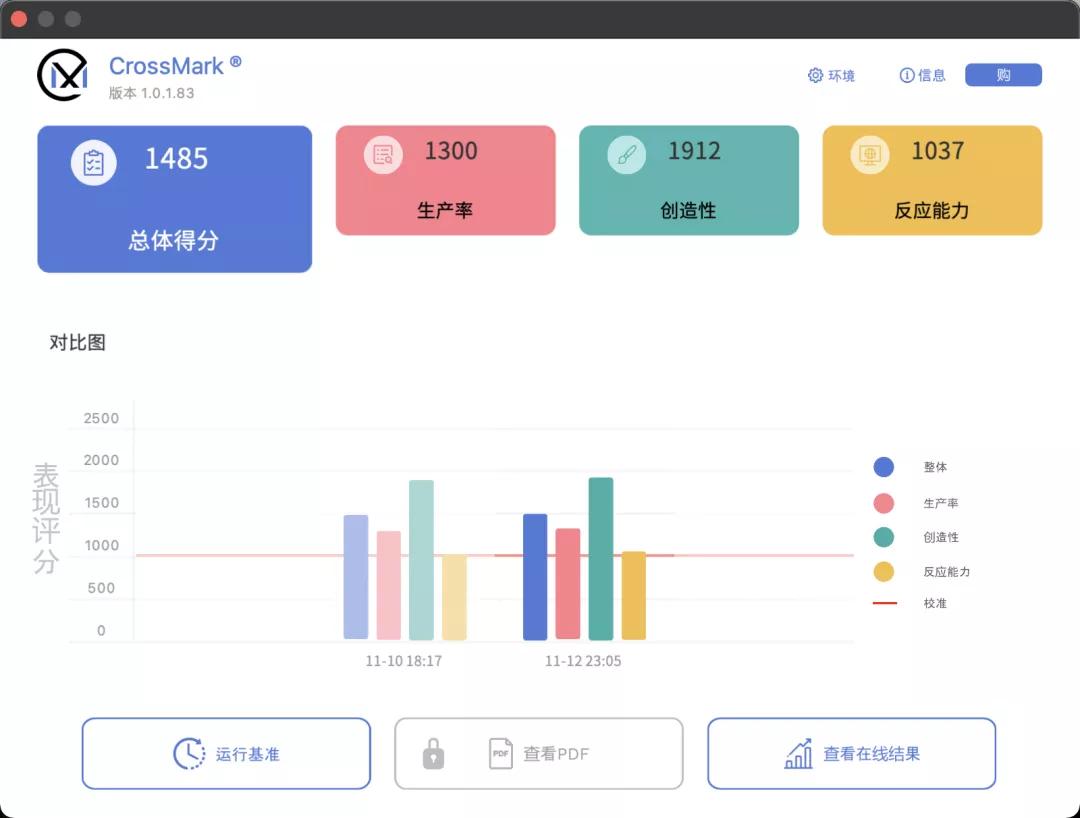Click the PDF document icon in the 查看PDF button
The height and width of the screenshot is (818, 1080).
click(x=500, y=753)
